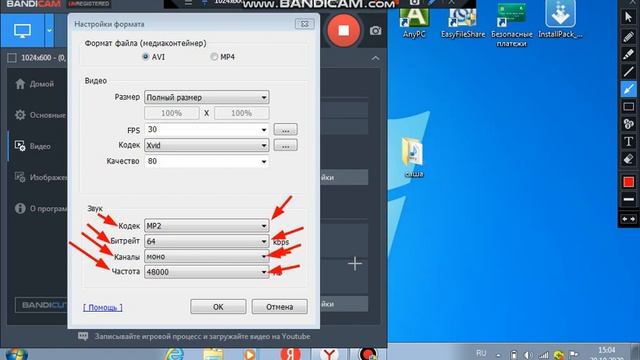640x360 pixels.
Task: Click the 100% height field
Action: point(241,113)
